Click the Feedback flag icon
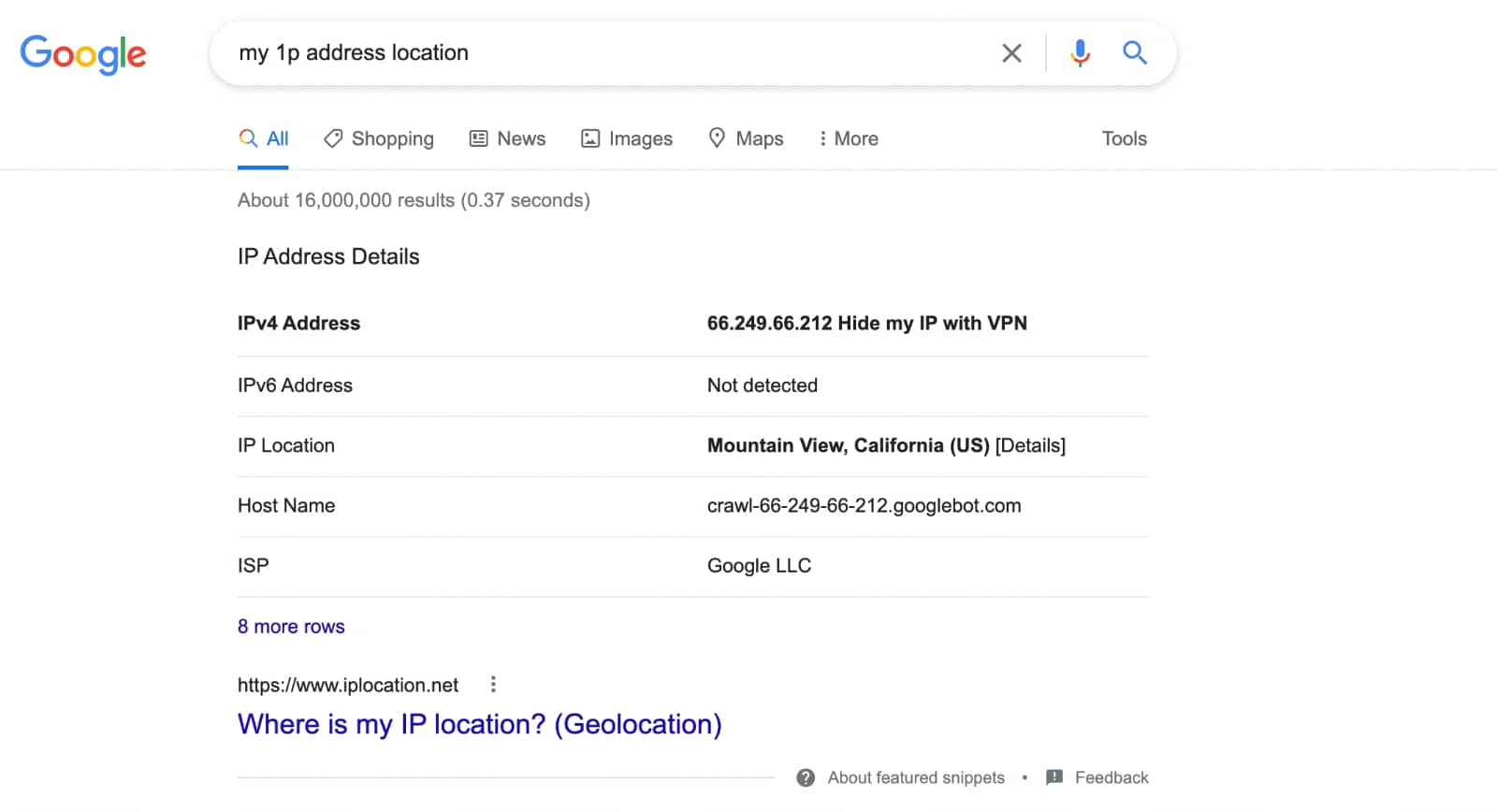This screenshot has height=812, width=1497. [1054, 777]
